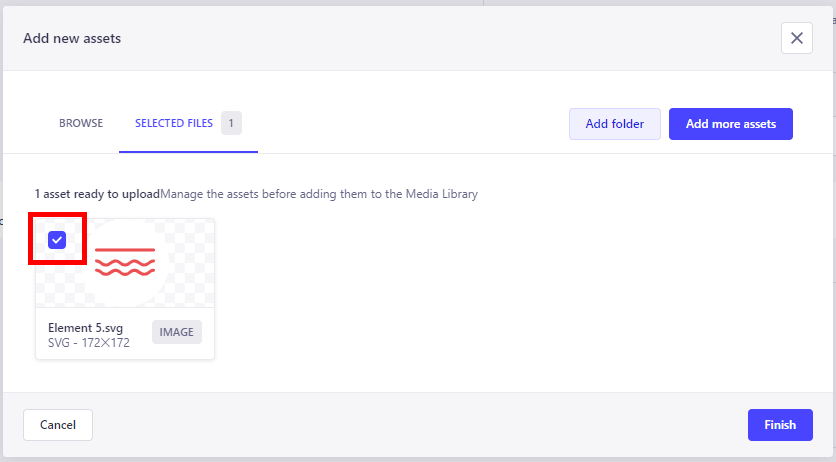
Task: Click the "Manage the assets" description text
Action: (x=319, y=194)
